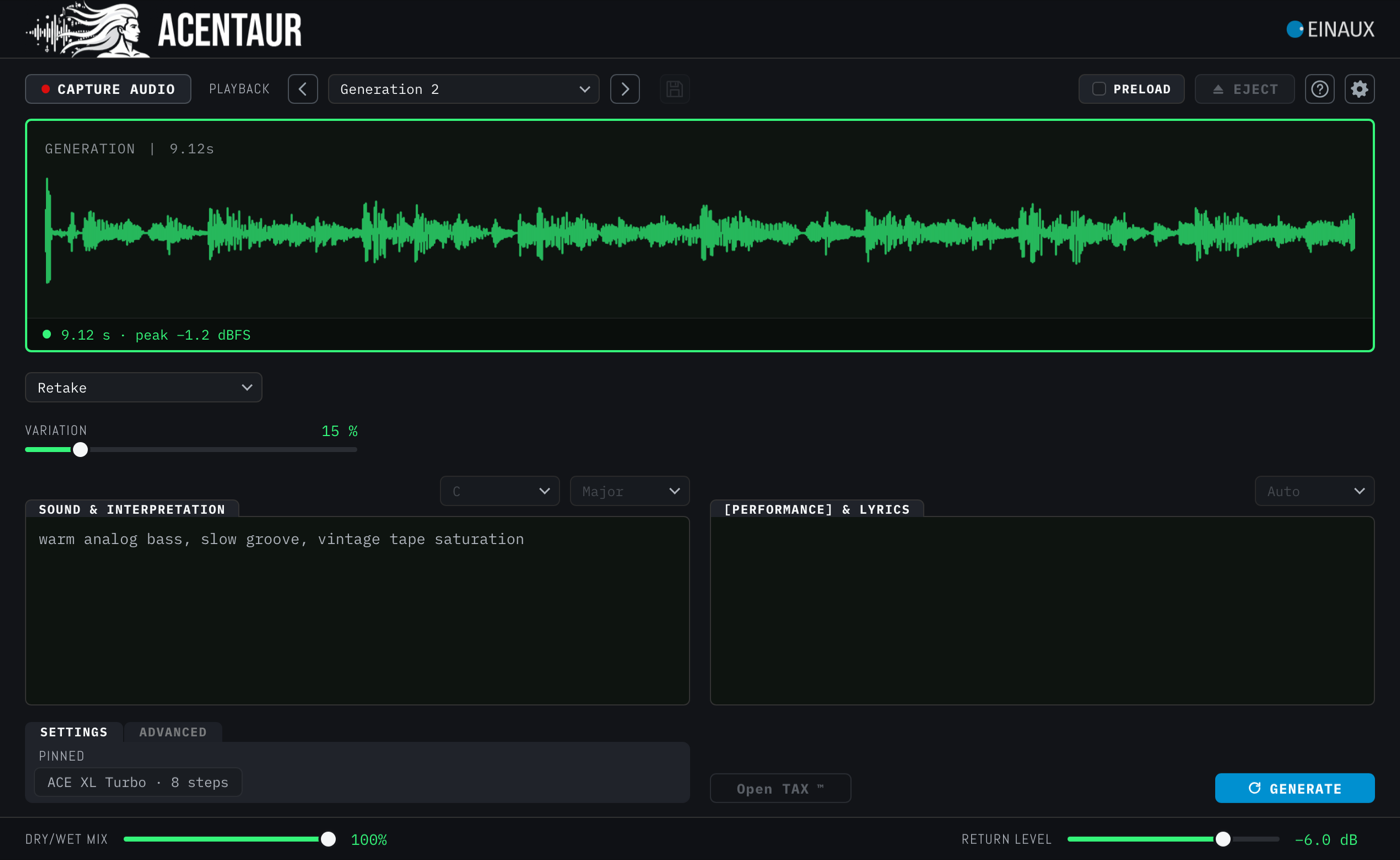Click the -6.0 dB return level value

[x=1326, y=840]
